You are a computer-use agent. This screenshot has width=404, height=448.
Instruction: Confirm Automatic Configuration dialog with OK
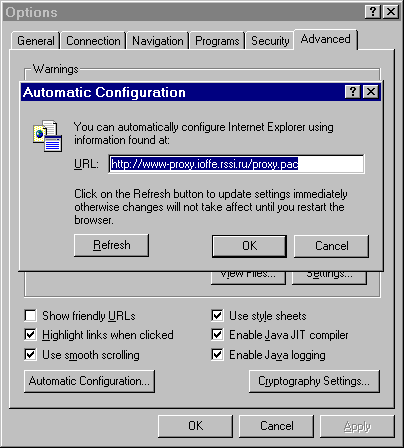click(x=249, y=246)
